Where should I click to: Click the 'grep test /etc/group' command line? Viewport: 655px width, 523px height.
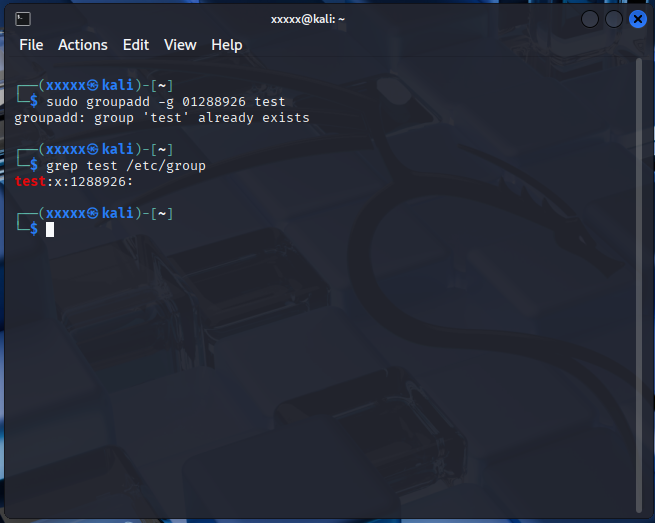pyautogui.click(x=125, y=166)
